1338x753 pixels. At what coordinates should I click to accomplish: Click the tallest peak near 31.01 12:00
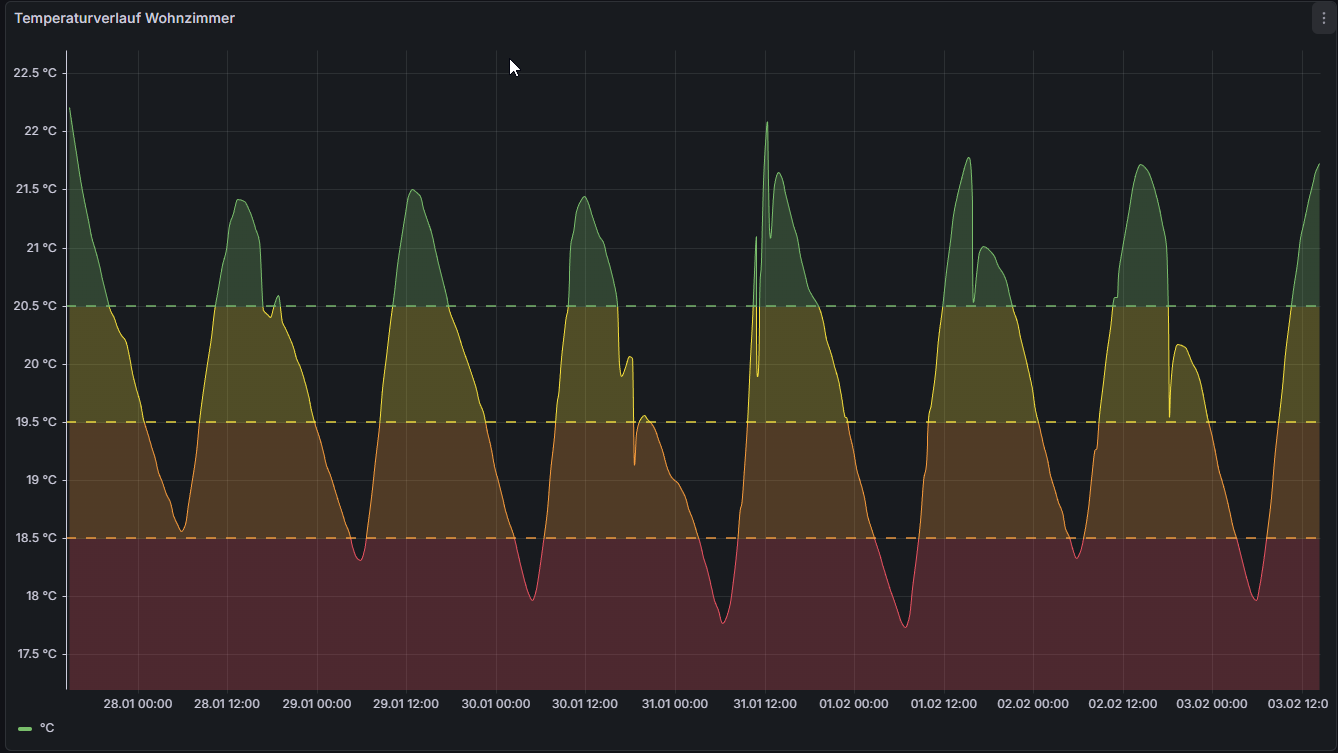pos(767,123)
